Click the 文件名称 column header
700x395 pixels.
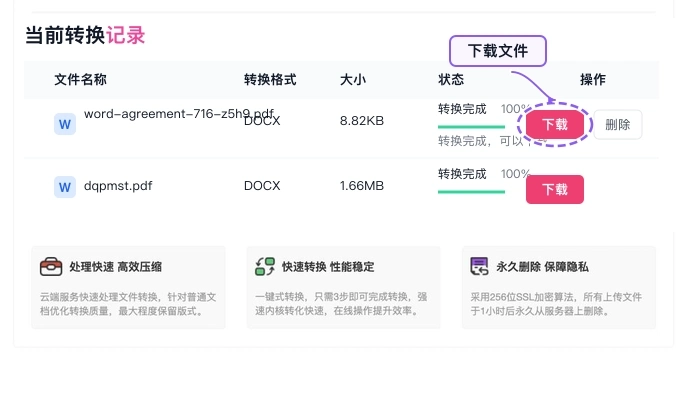[x=80, y=79]
